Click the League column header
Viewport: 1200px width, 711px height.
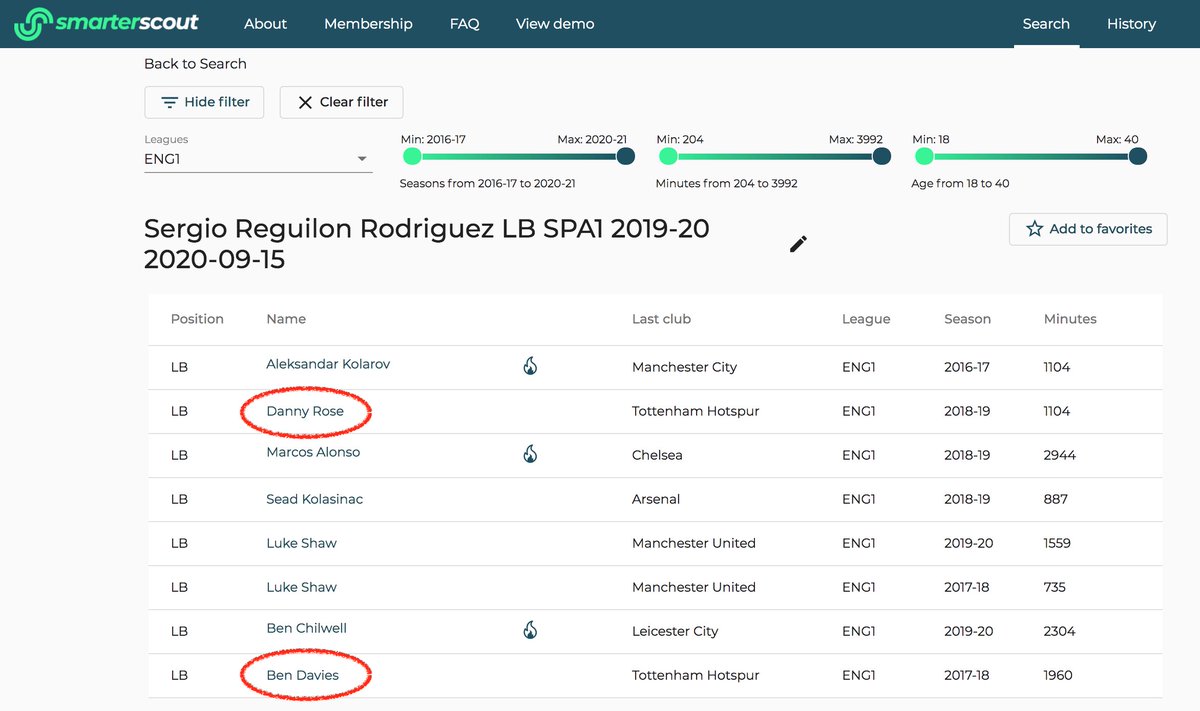tap(866, 319)
